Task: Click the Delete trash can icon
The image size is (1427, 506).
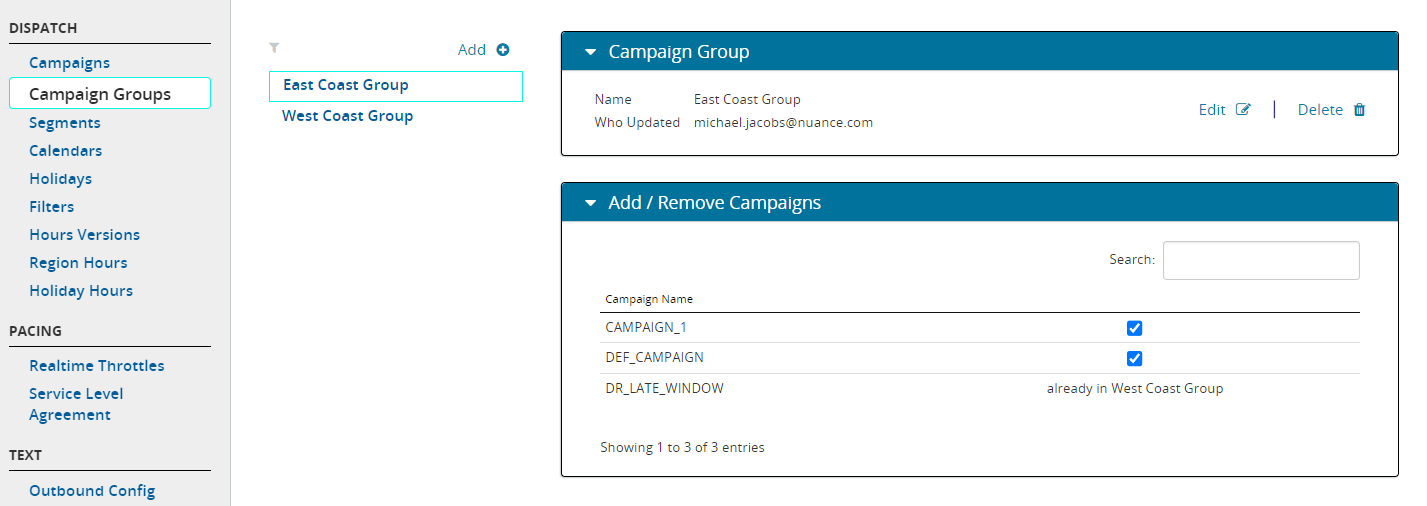Action: coord(1359,110)
